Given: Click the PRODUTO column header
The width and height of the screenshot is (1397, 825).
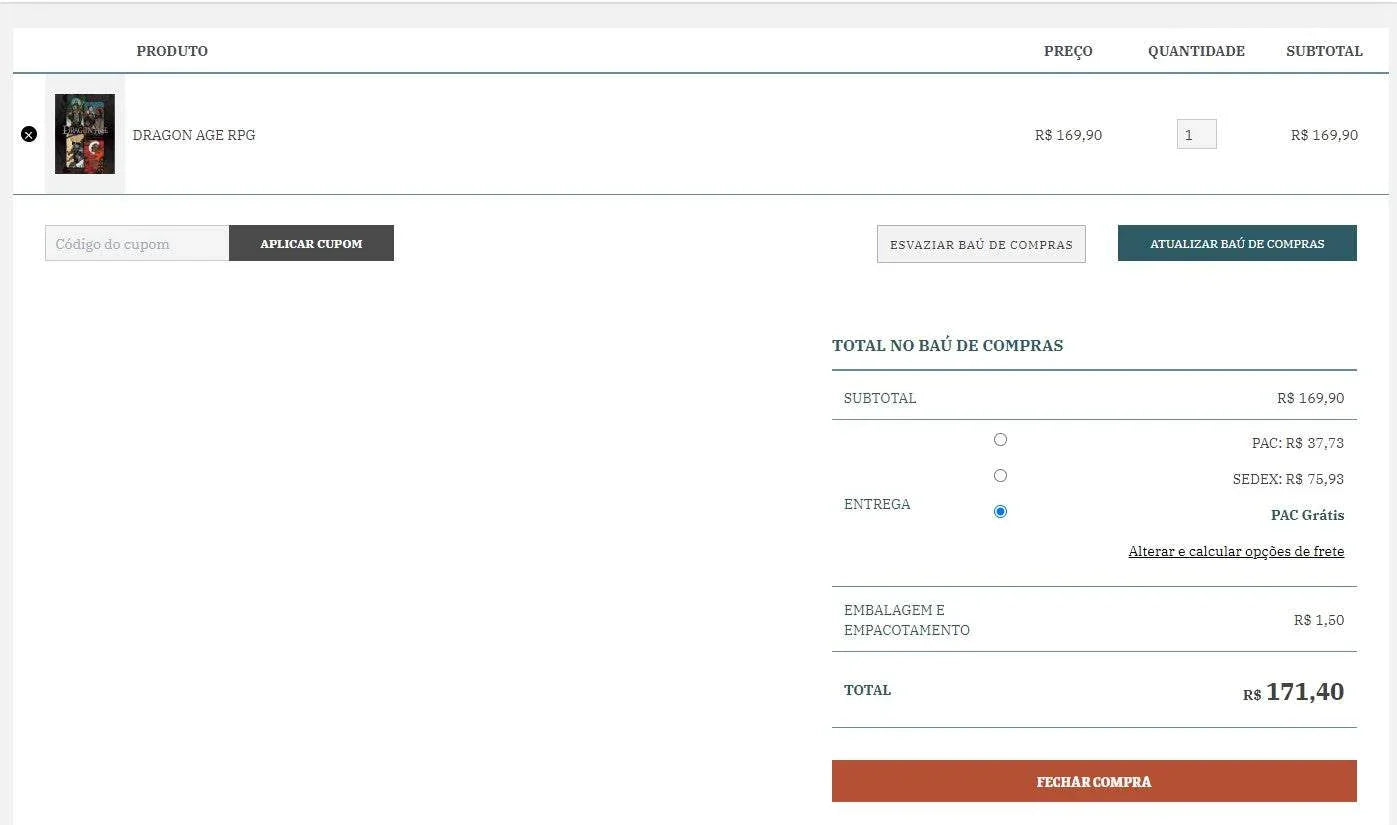Looking at the screenshot, I should click(172, 51).
